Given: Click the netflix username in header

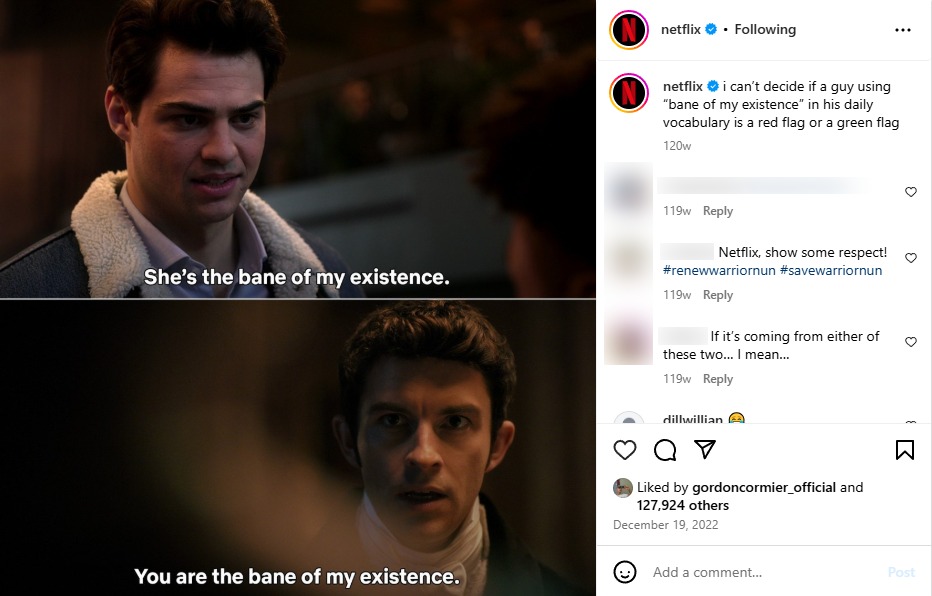Looking at the screenshot, I should [681, 30].
